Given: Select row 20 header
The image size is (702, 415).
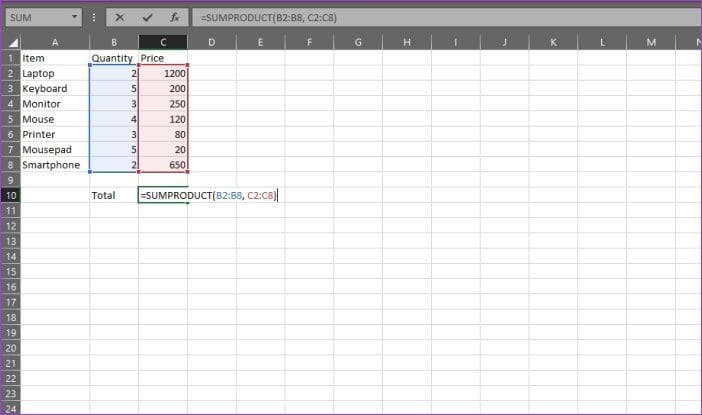Looking at the screenshot, I should 11,348.
